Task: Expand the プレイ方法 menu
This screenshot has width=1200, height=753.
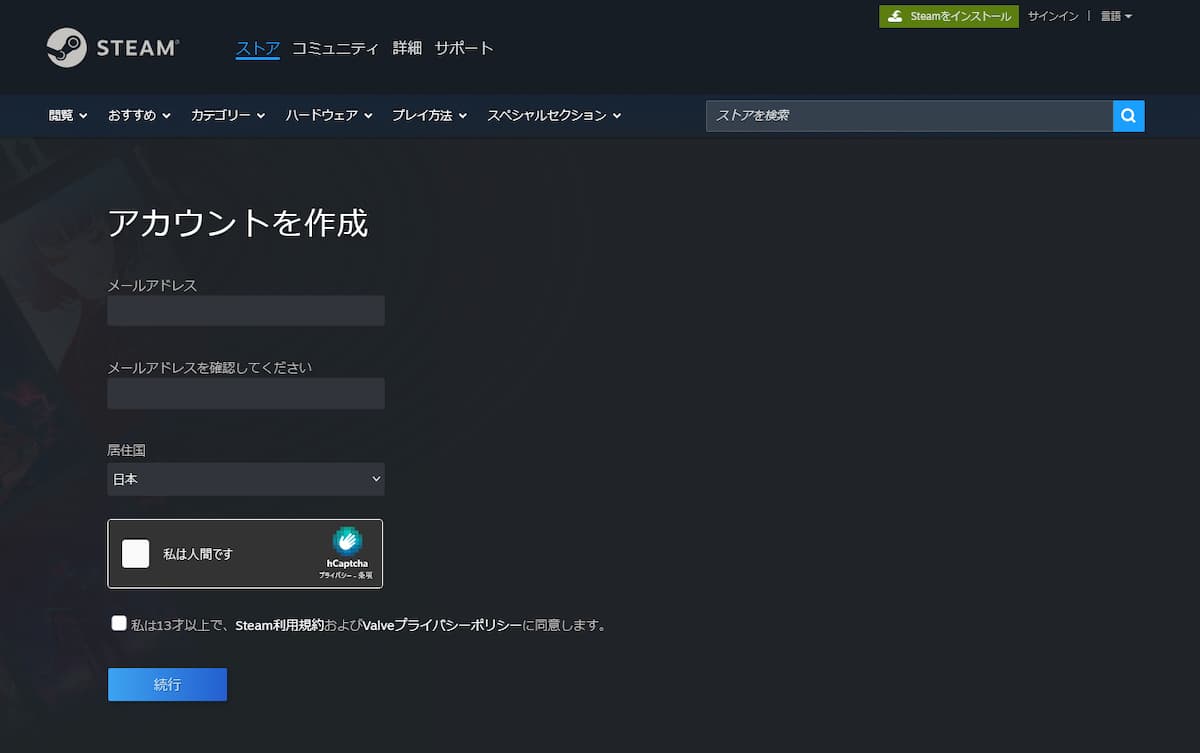Action: click(x=429, y=116)
